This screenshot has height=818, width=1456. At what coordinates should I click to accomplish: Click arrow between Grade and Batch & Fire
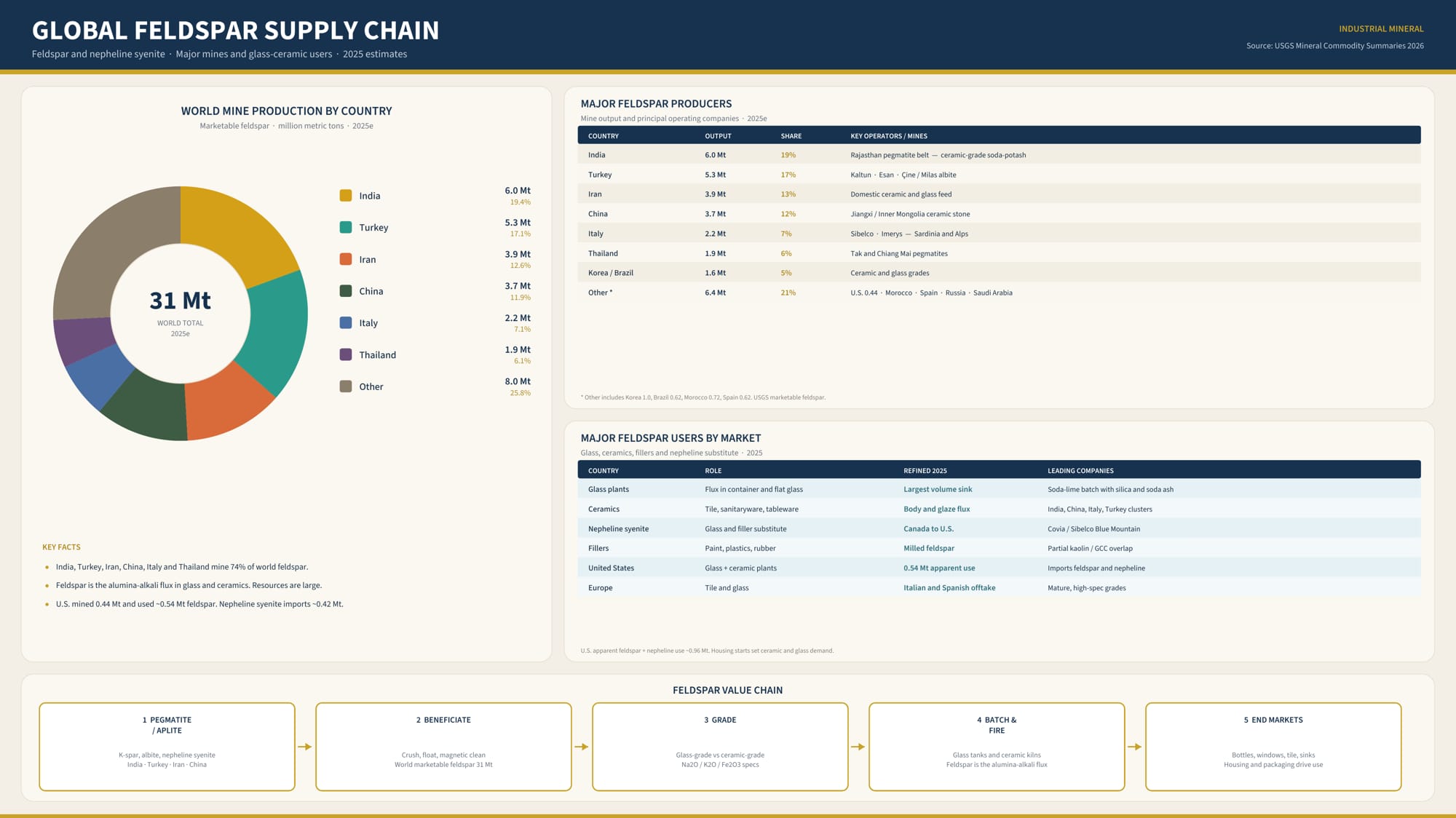click(858, 747)
